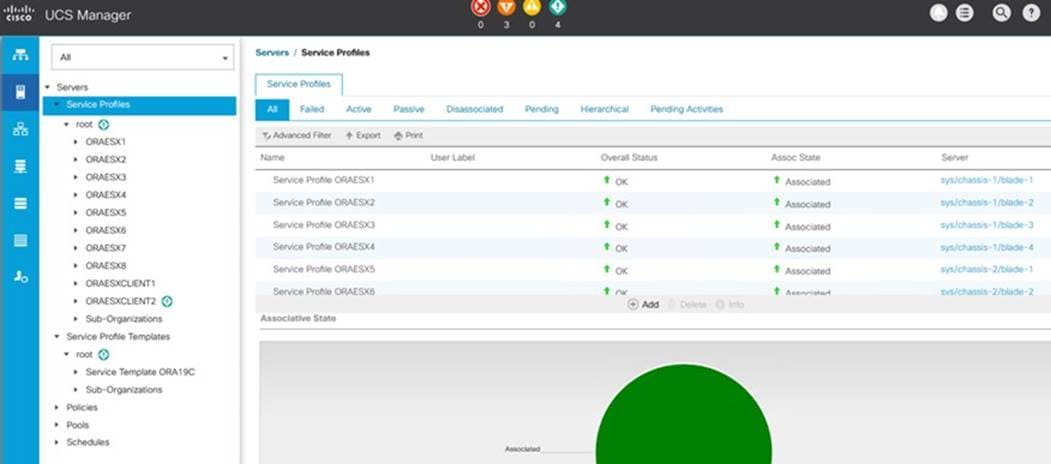Expand the Schedules tree node
The width and height of the screenshot is (1051, 464).
click(x=57, y=442)
